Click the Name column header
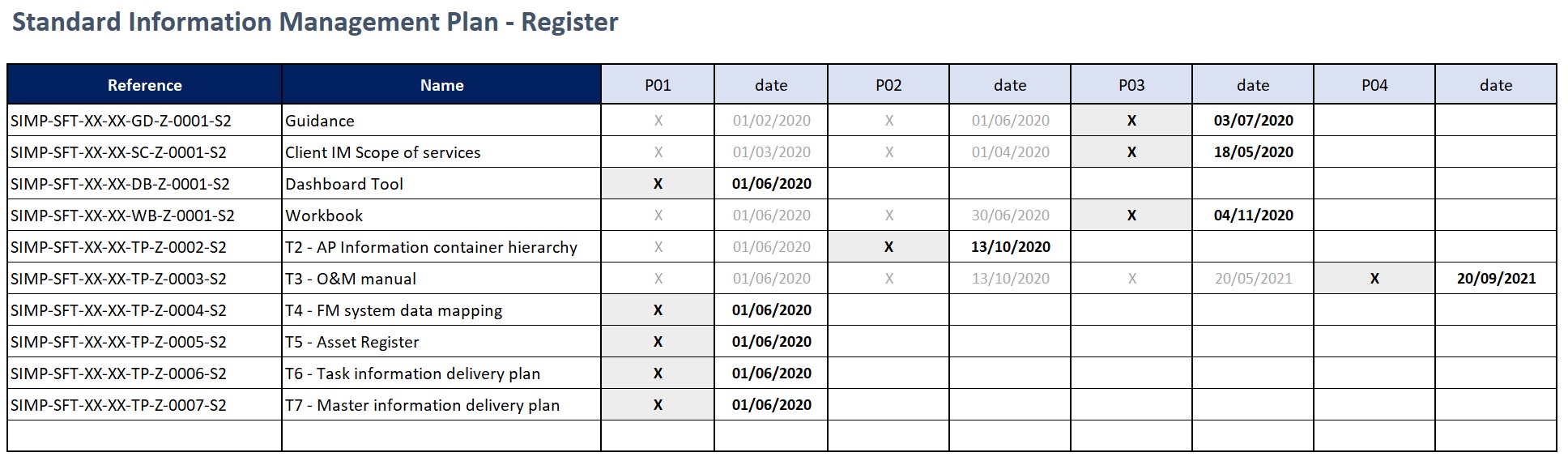 (x=441, y=85)
